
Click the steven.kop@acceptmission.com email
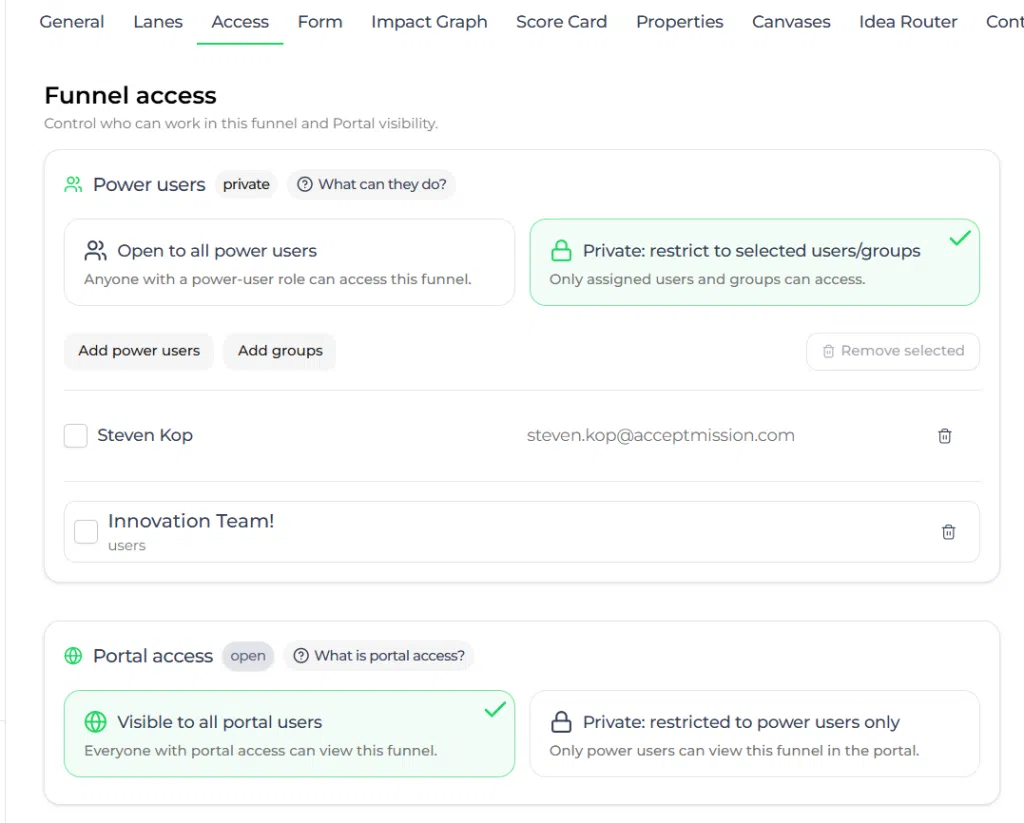tap(660, 436)
